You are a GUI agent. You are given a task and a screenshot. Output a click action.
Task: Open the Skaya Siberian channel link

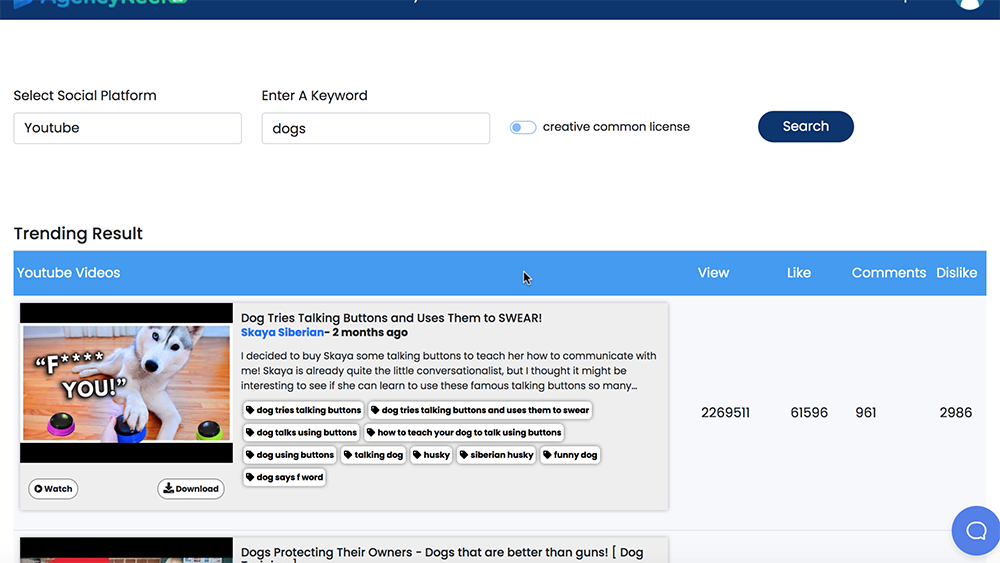(282, 333)
